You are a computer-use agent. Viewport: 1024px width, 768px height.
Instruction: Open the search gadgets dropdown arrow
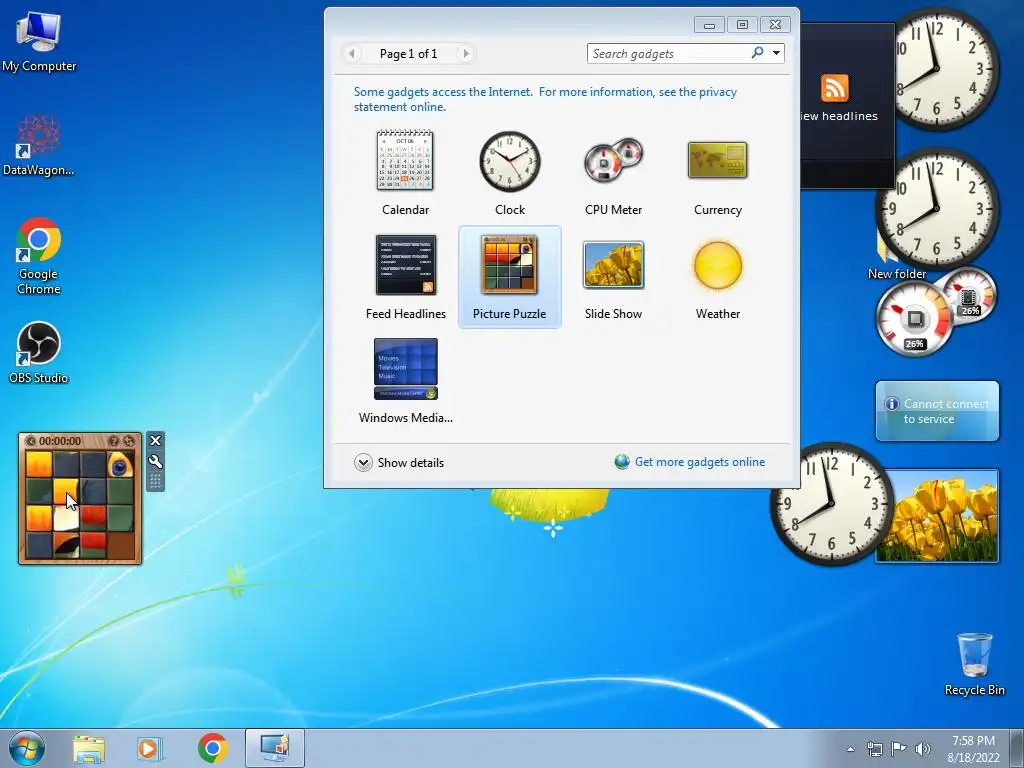(776, 53)
